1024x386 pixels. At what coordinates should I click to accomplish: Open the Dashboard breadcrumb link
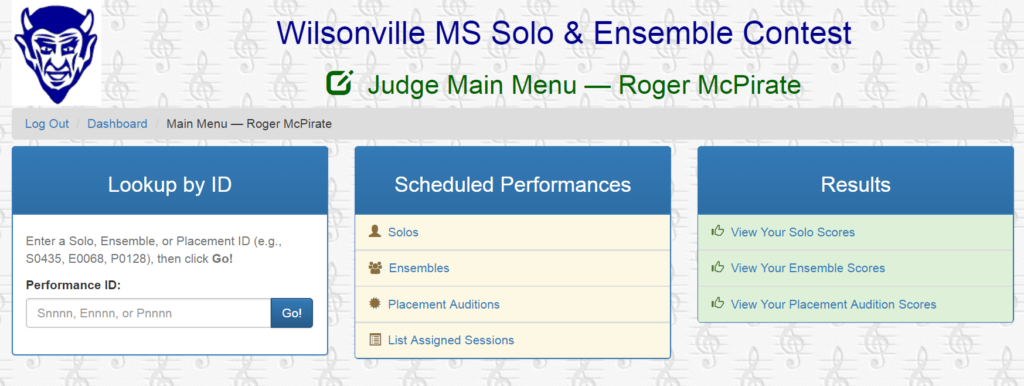tap(118, 123)
